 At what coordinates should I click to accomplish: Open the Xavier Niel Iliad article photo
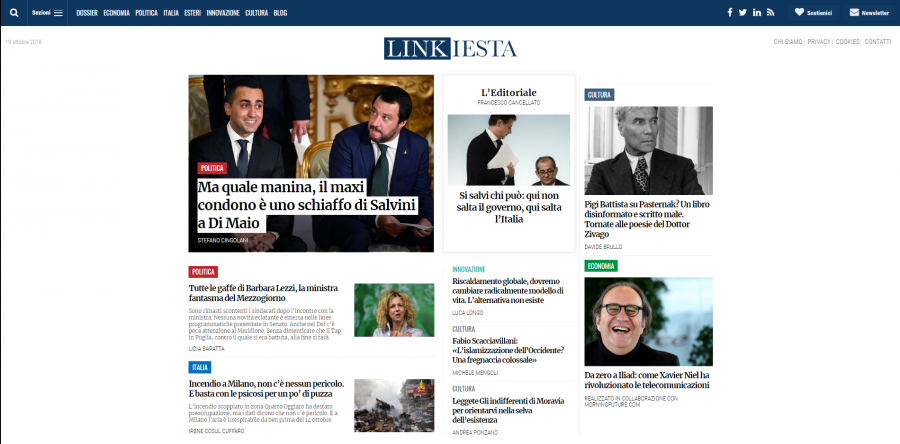click(x=649, y=322)
